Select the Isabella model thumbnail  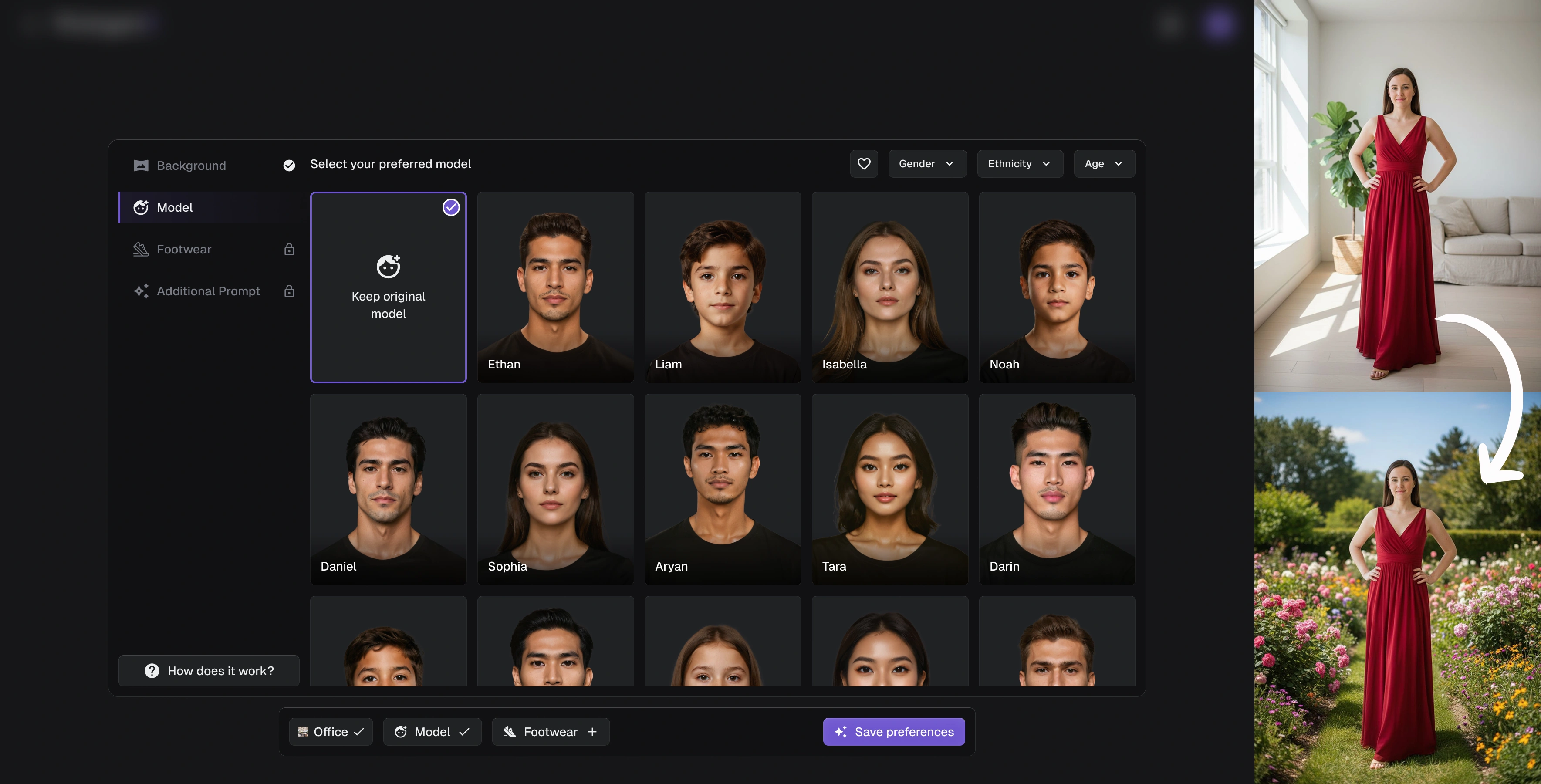tap(889, 287)
